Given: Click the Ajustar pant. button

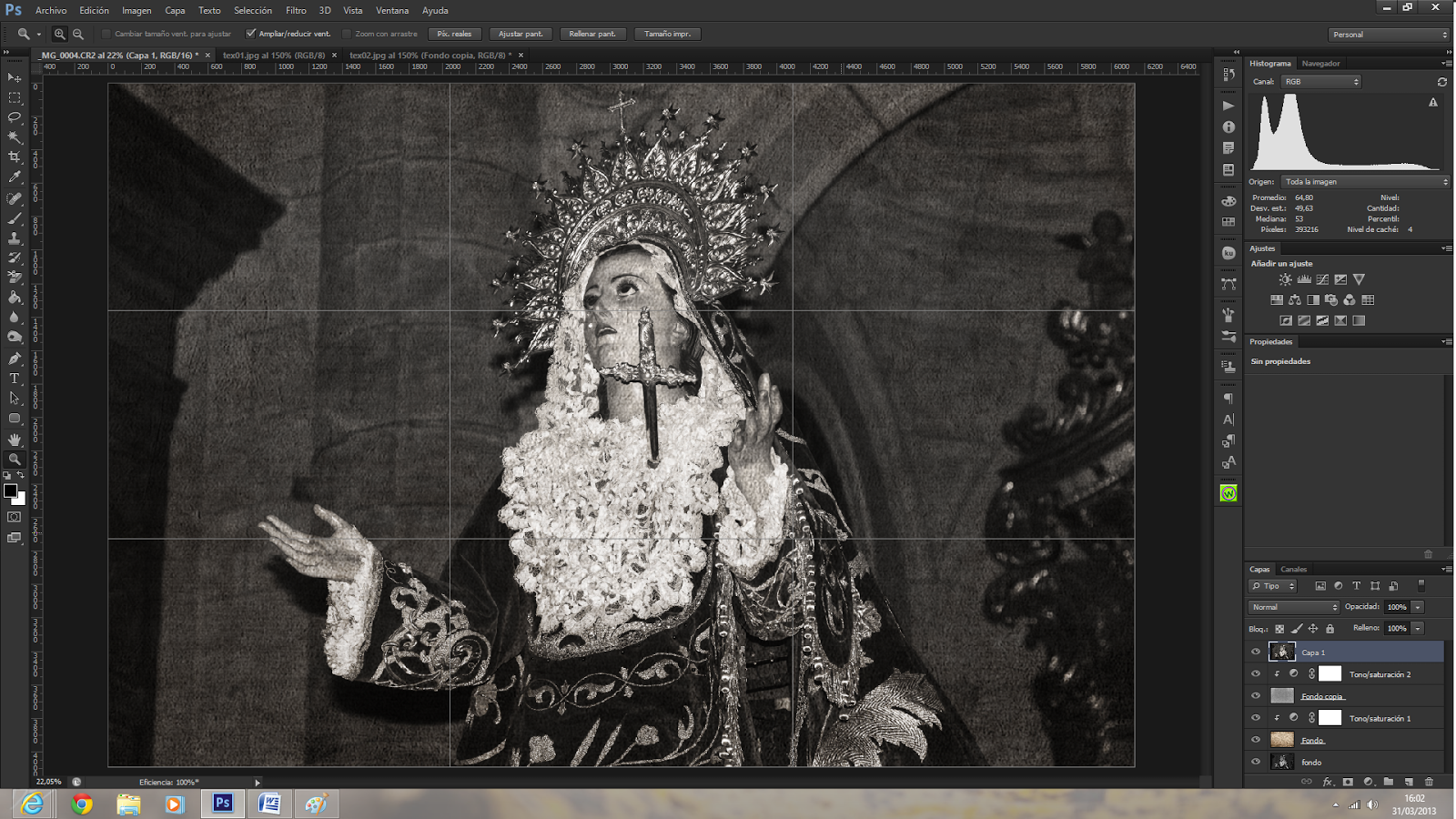Looking at the screenshot, I should (x=521, y=34).
